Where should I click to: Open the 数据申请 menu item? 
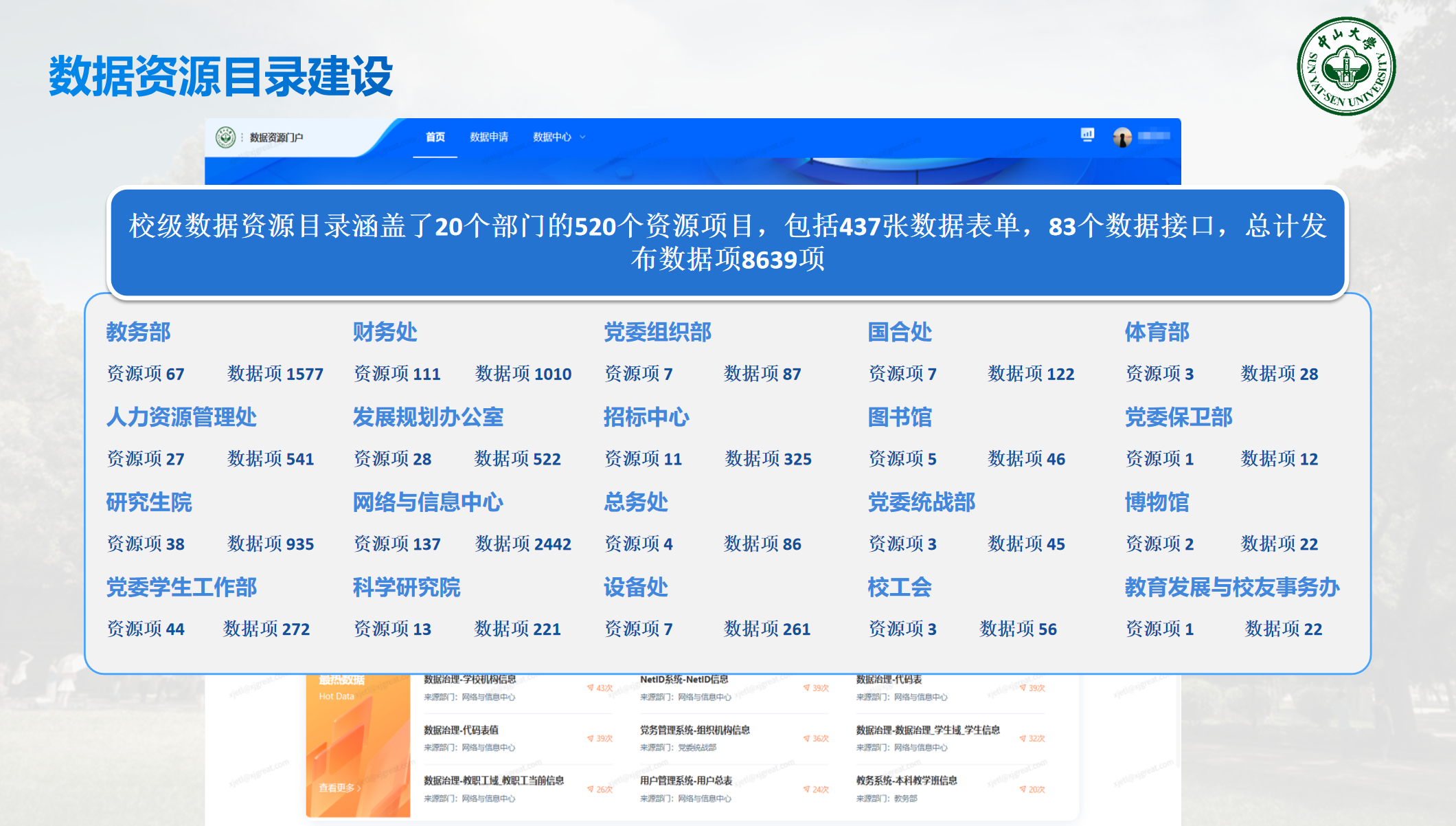(x=489, y=137)
